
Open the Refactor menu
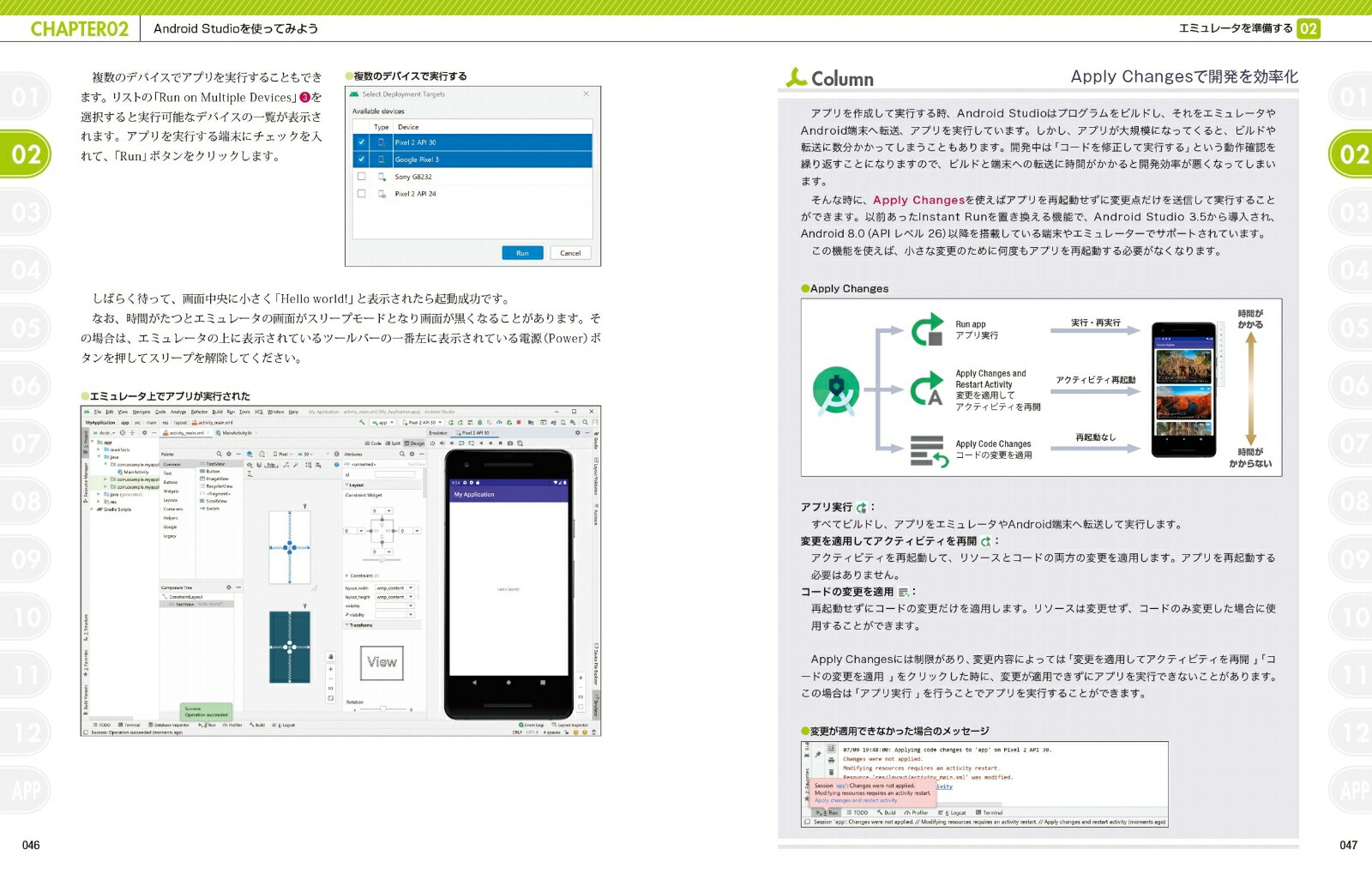click(x=199, y=412)
